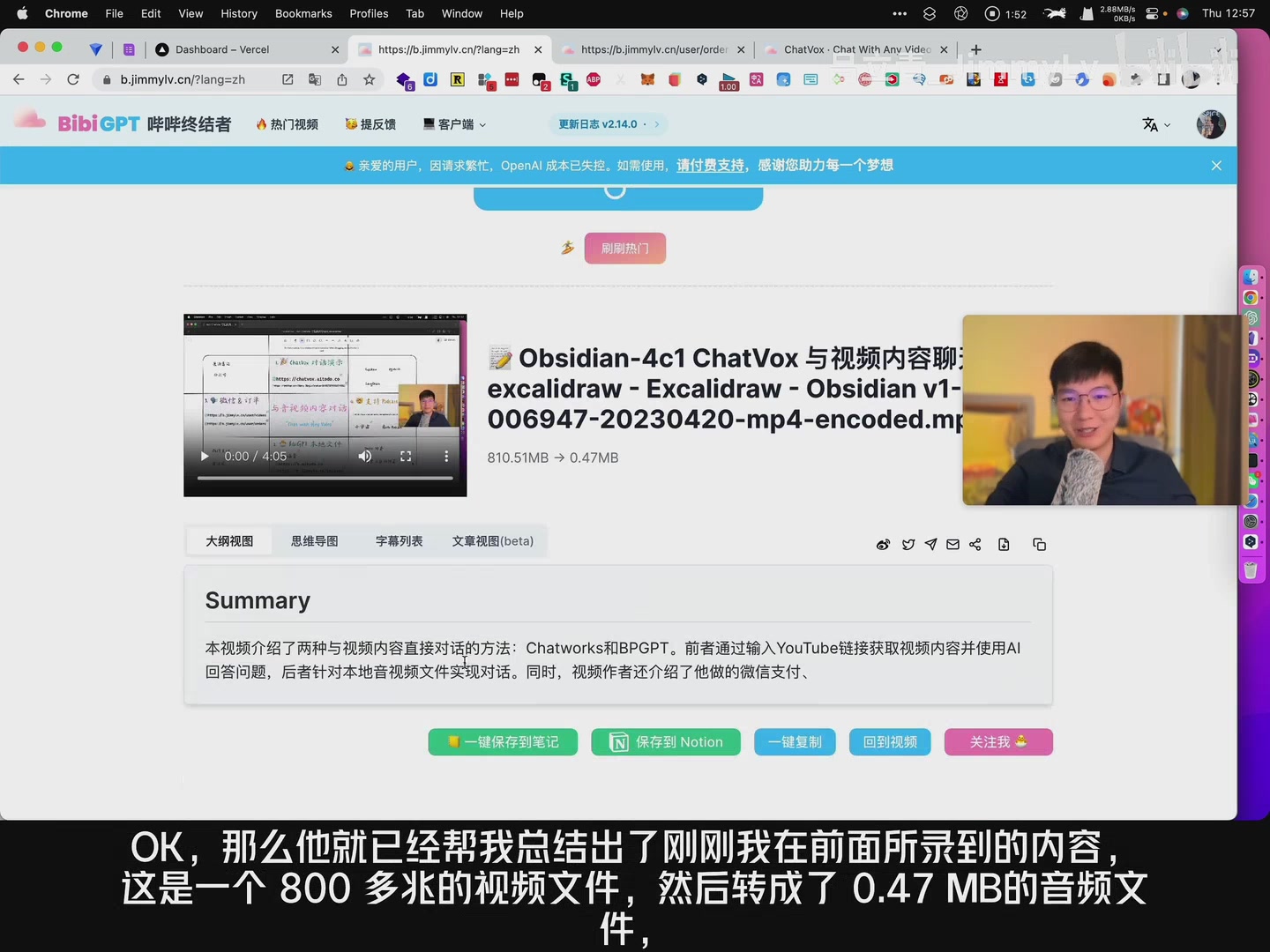Copy the summary using the copy icon
Viewport: 1270px width, 952px height.
1039,544
